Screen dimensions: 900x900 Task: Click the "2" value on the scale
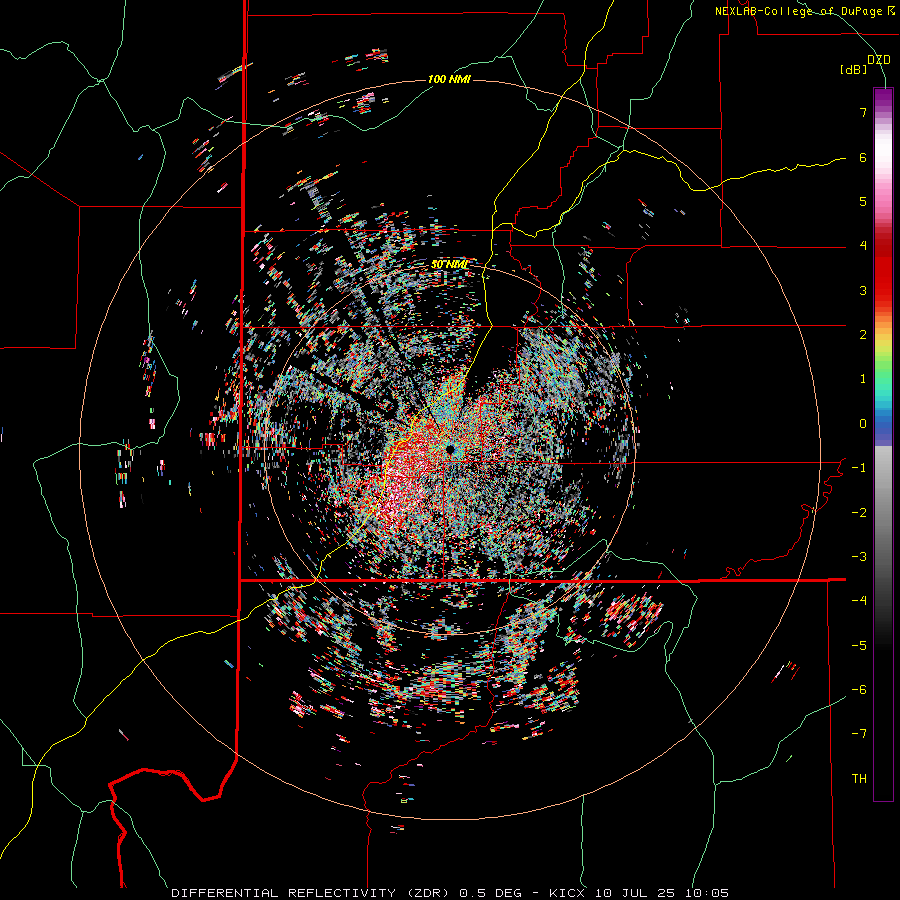pos(863,335)
